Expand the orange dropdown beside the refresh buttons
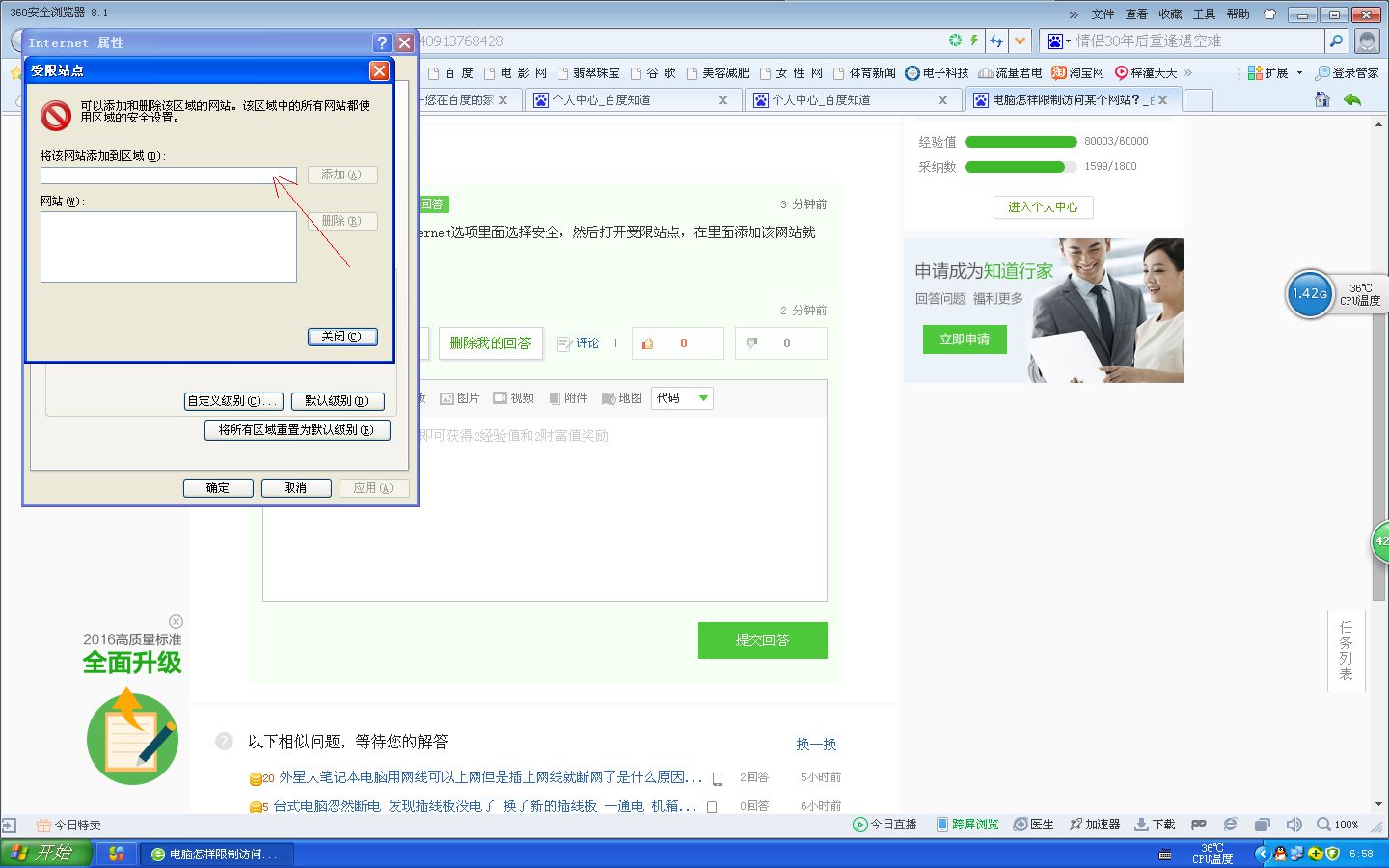This screenshot has width=1389, height=868. pyautogui.click(x=1020, y=41)
